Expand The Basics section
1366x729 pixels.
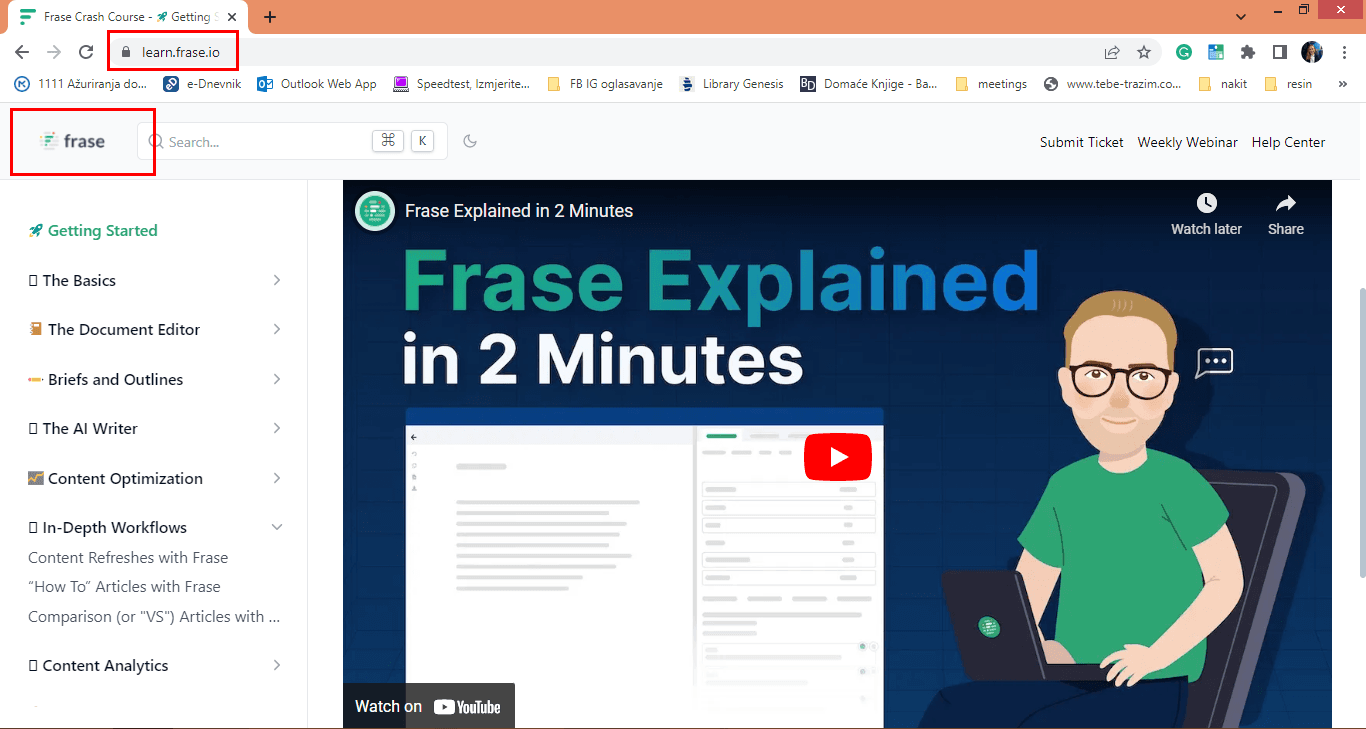[277, 280]
